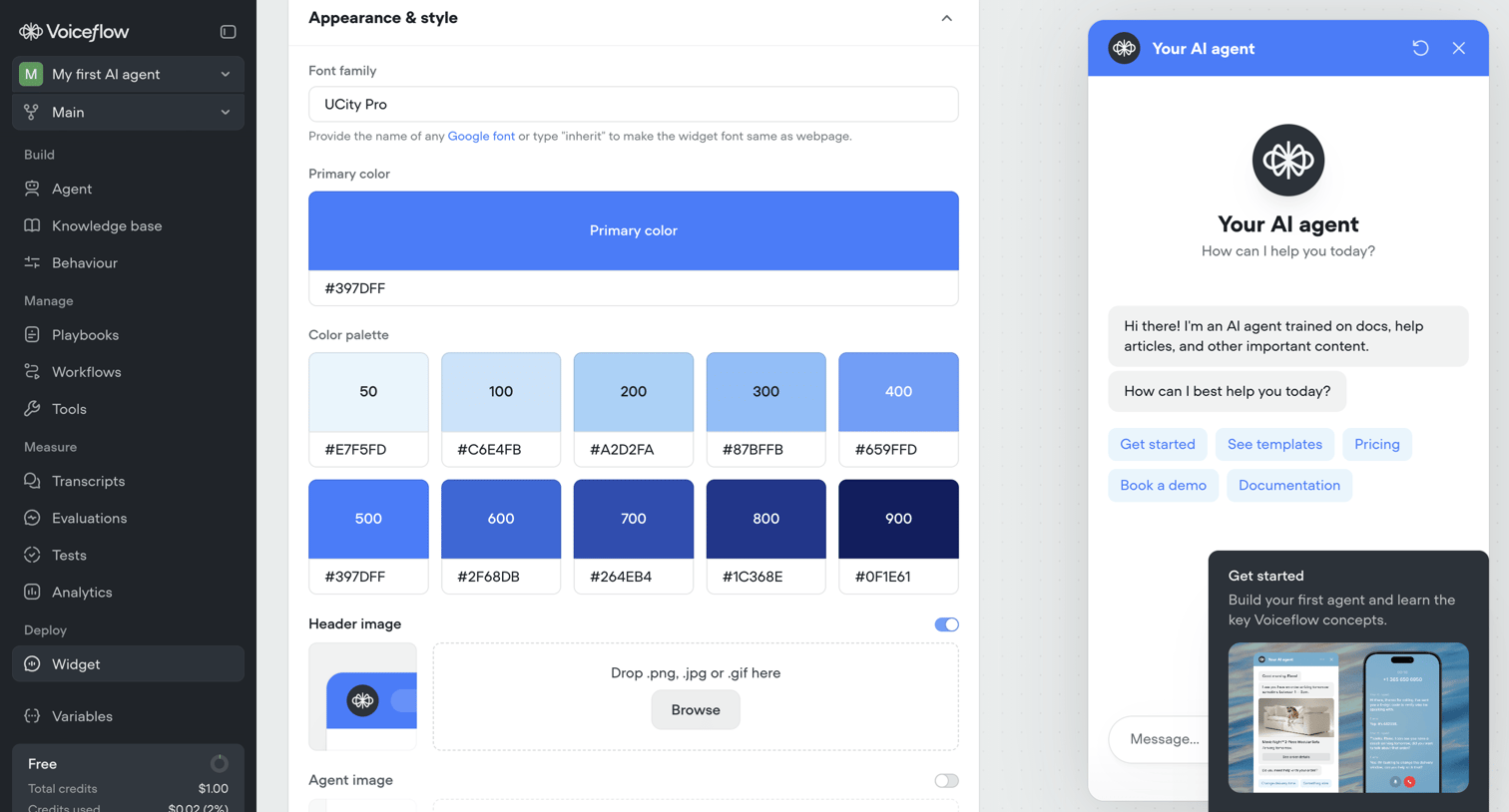This screenshot has width=1509, height=812.
Task: Click the Playbooks icon
Action: pyautogui.click(x=32, y=335)
